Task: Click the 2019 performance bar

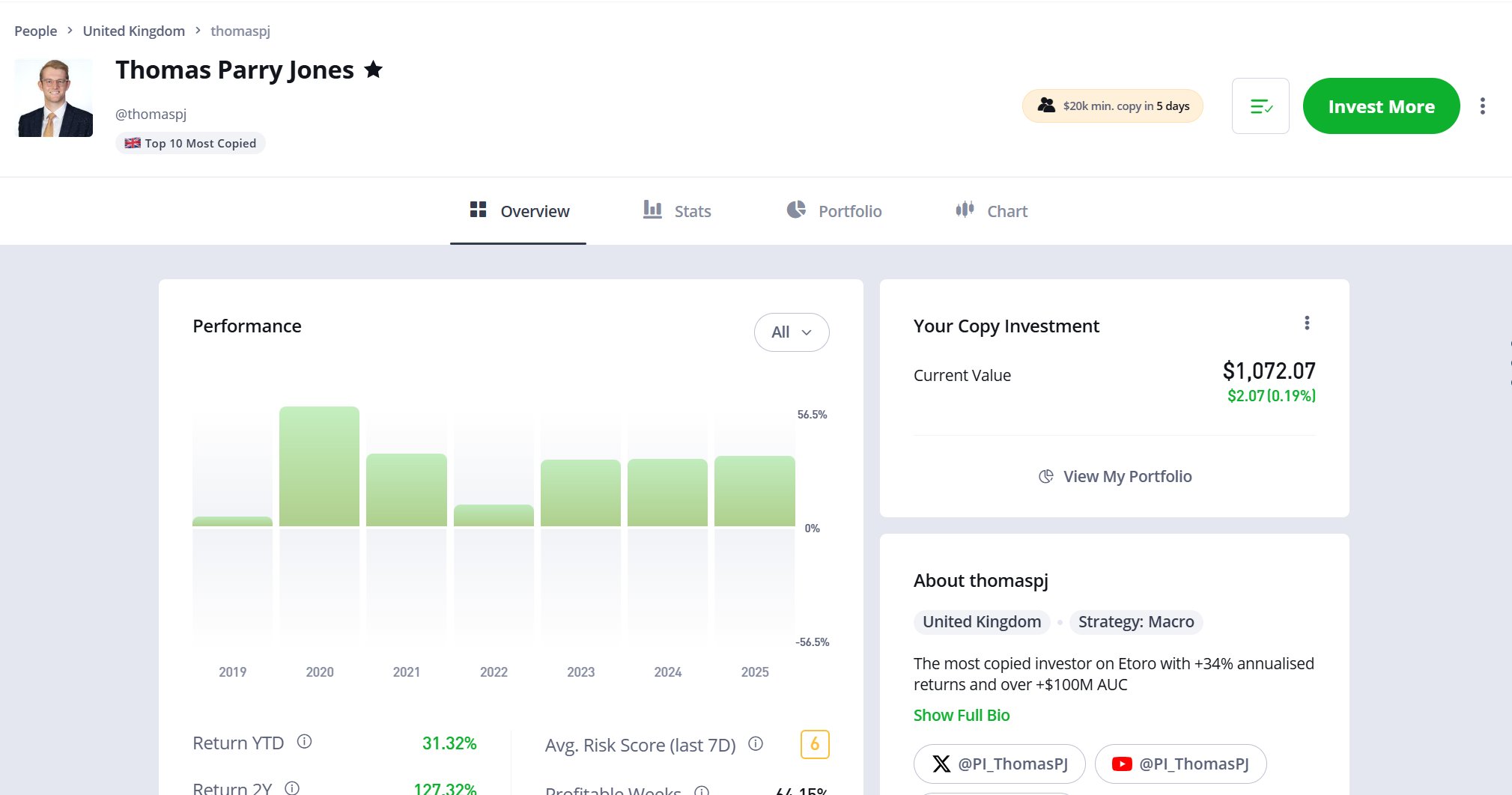Action: pyautogui.click(x=232, y=521)
